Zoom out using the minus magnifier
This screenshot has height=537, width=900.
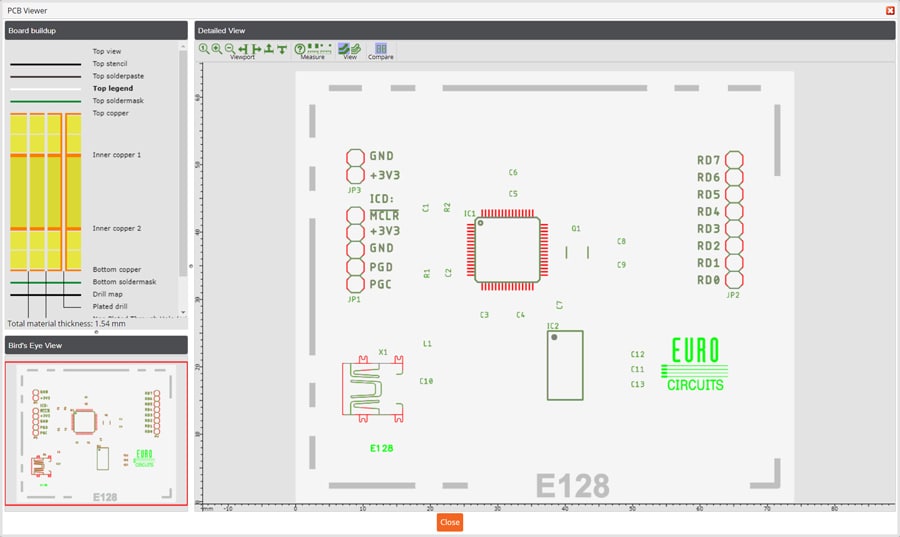tap(230, 49)
